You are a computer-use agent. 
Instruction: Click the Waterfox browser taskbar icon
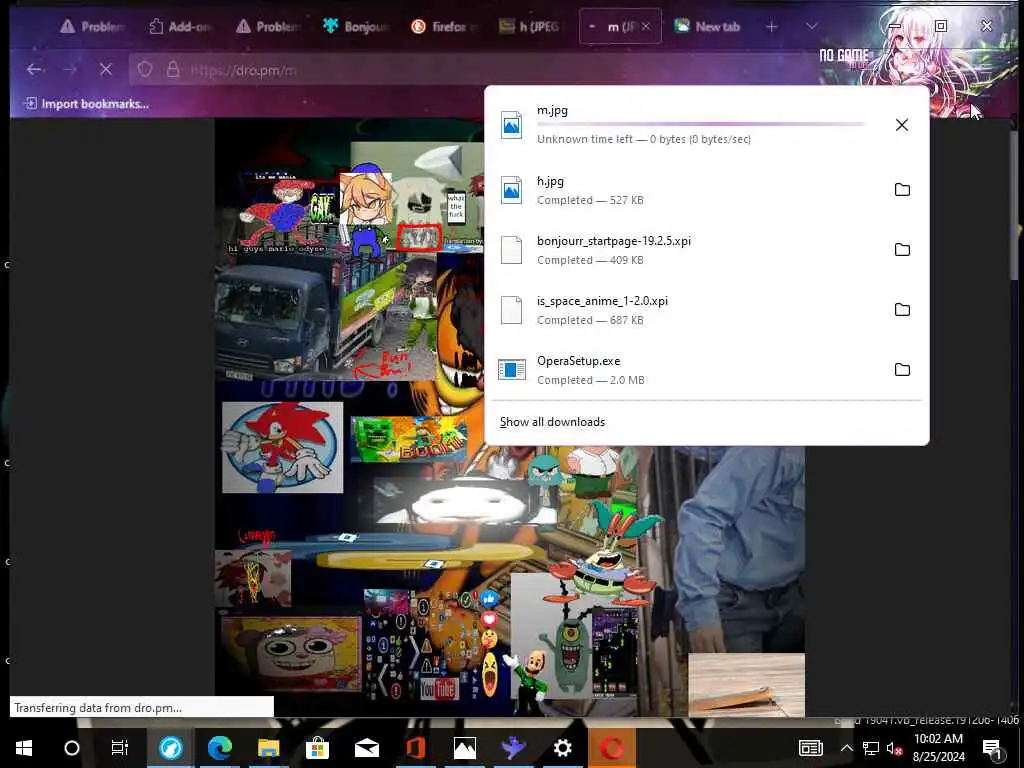click(170, 748)
